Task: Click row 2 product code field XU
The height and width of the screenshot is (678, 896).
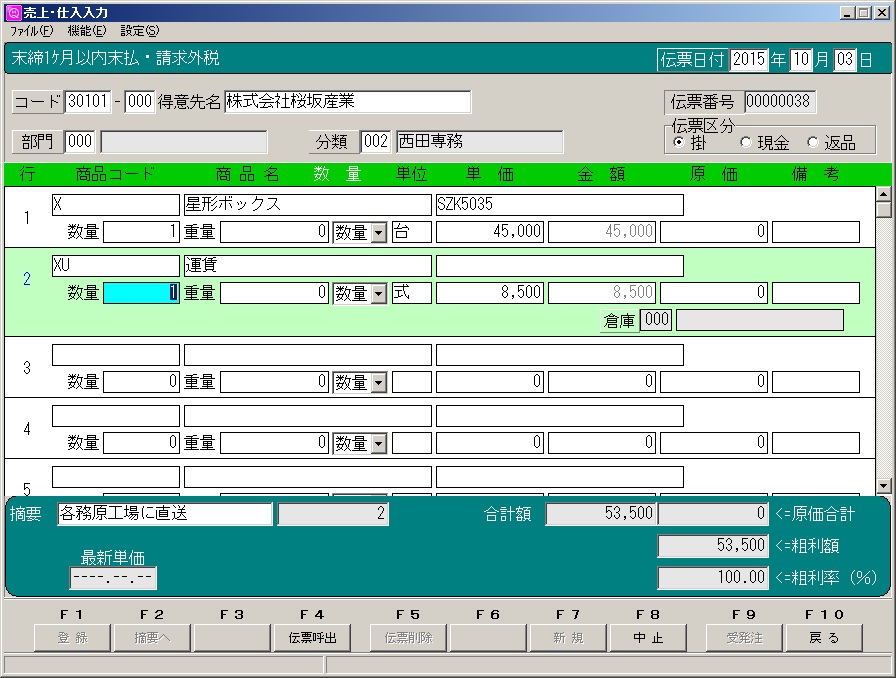Action: [x=115, y=266]
